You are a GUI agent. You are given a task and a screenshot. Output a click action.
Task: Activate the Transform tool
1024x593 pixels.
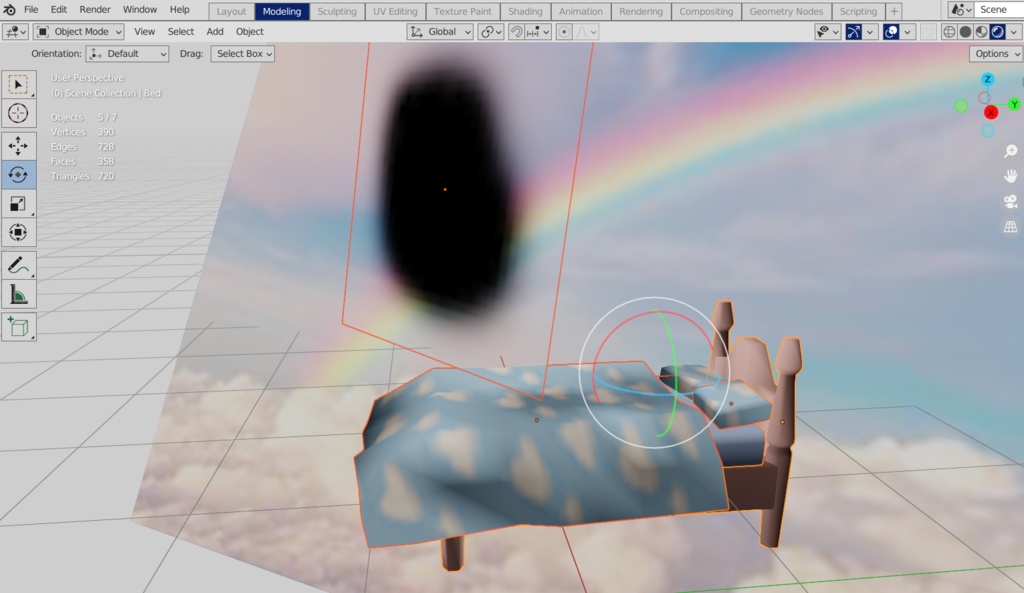pyautogui.click(x=18, y=232)
